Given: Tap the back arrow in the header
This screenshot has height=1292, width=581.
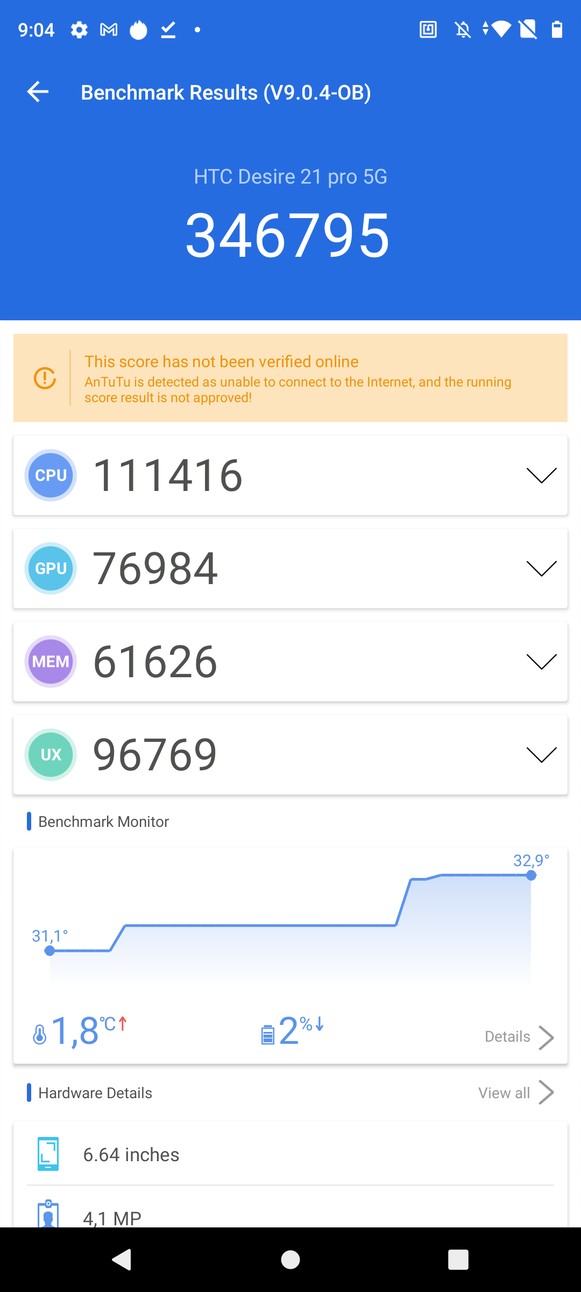Looking at the screenshot, I should [x=38, y=92].
